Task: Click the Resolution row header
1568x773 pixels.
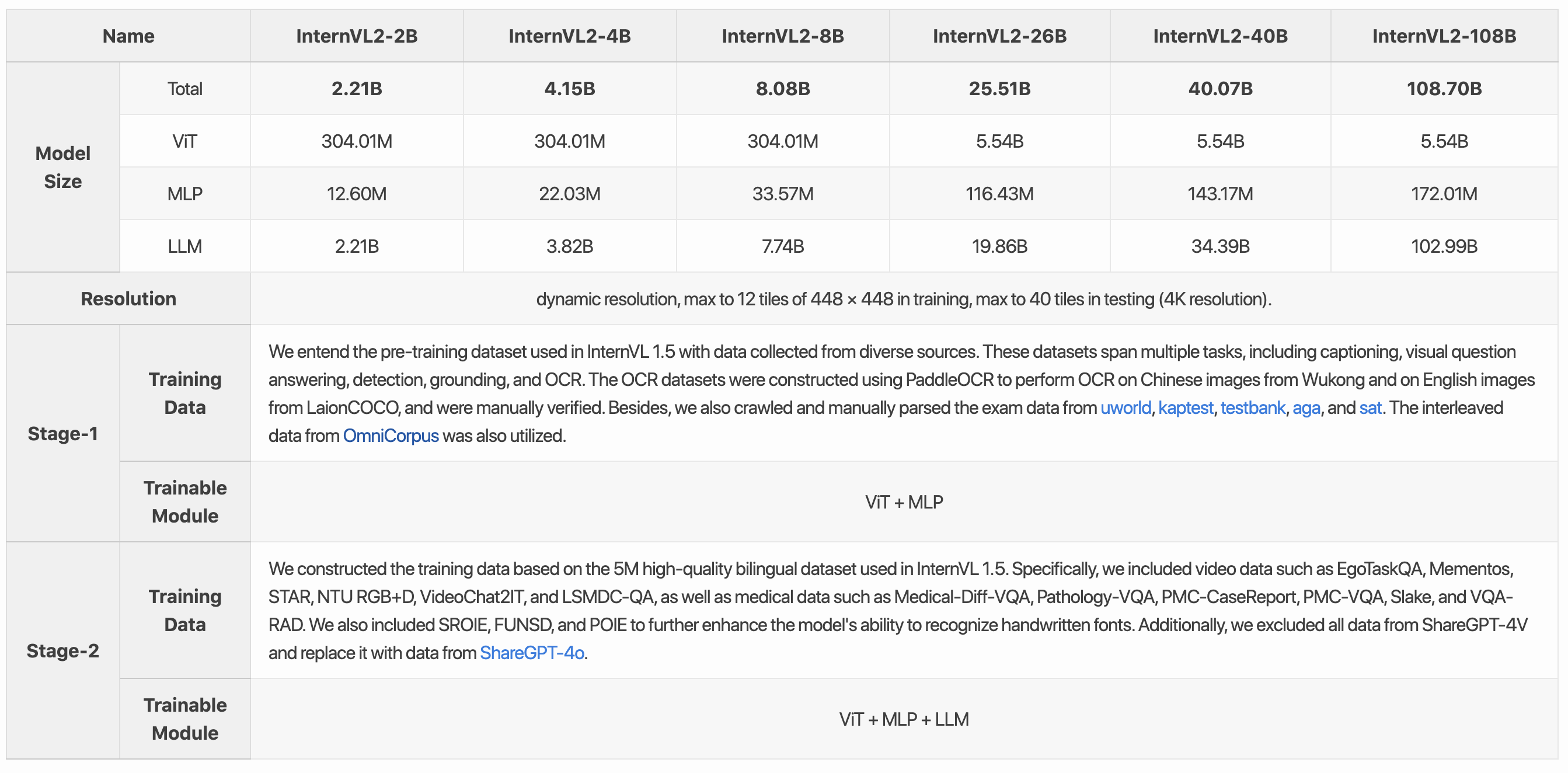Action: [x=128, y=299]
